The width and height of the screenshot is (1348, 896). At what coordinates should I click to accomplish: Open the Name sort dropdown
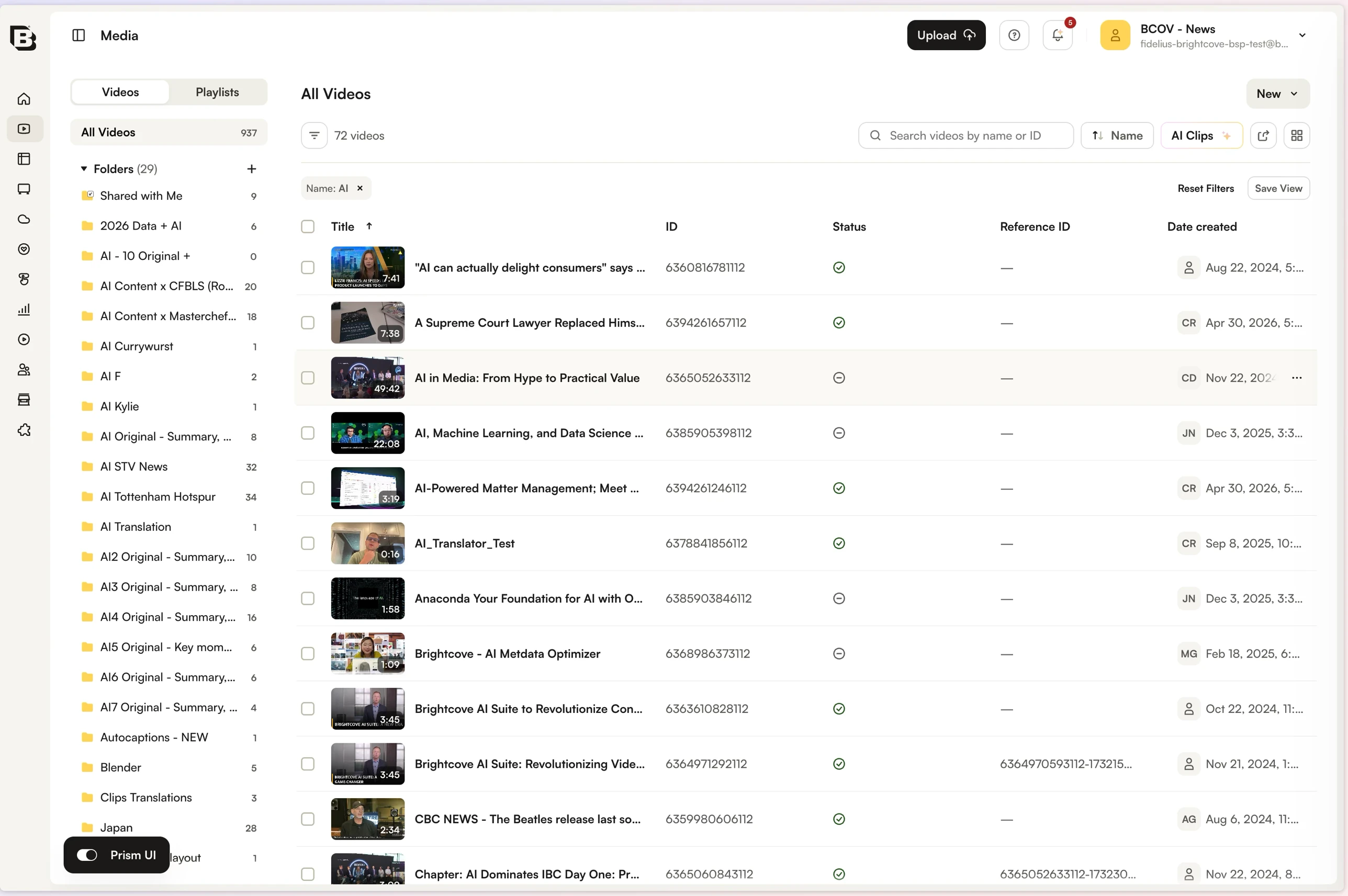[1117, 135]
